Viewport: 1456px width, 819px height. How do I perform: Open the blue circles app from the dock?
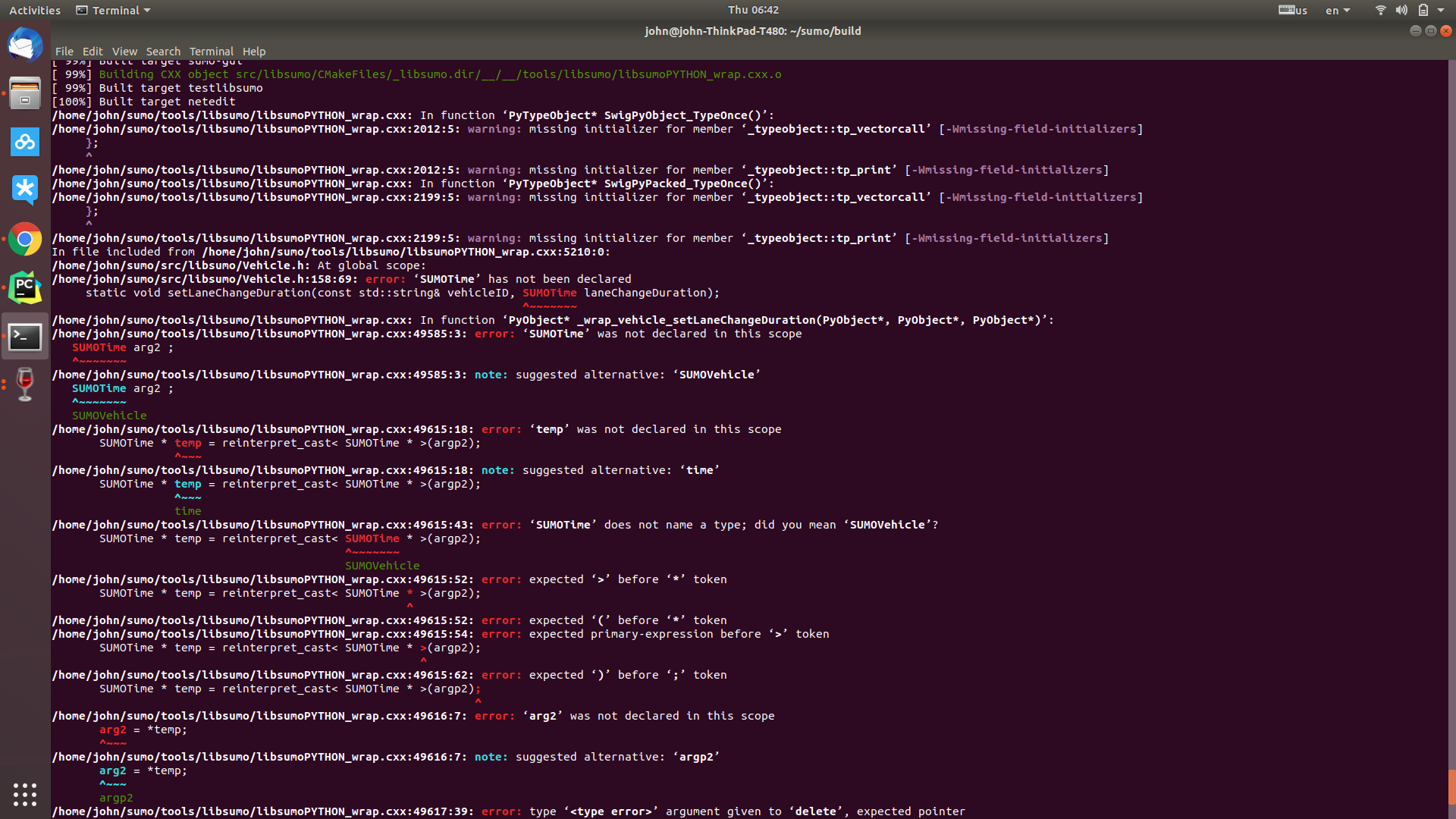(x=25, y=142)
